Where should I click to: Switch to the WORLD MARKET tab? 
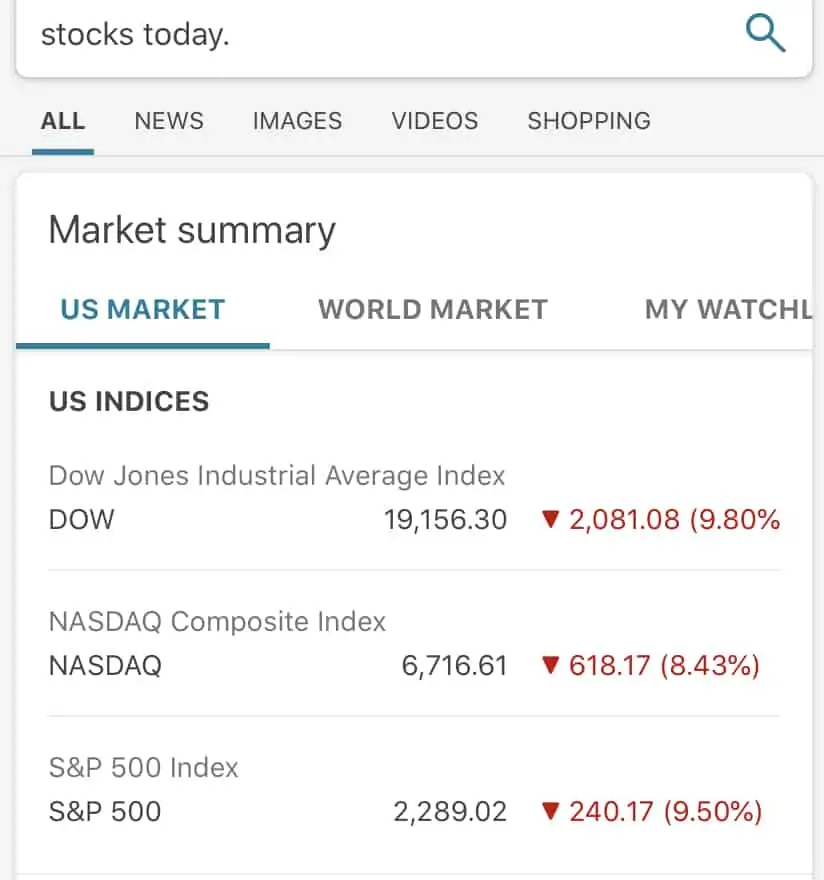click(433, 310)
